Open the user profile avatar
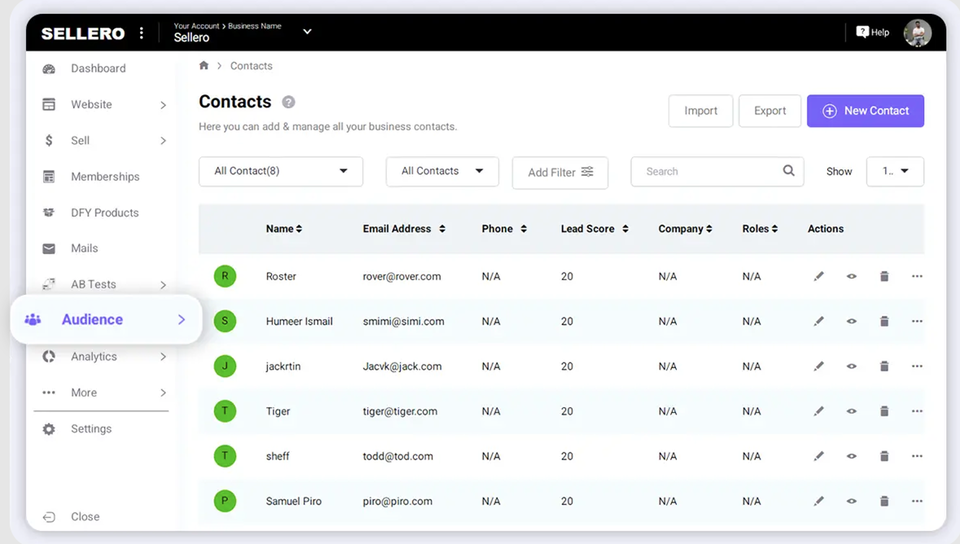960x544 pixels. 917,32
